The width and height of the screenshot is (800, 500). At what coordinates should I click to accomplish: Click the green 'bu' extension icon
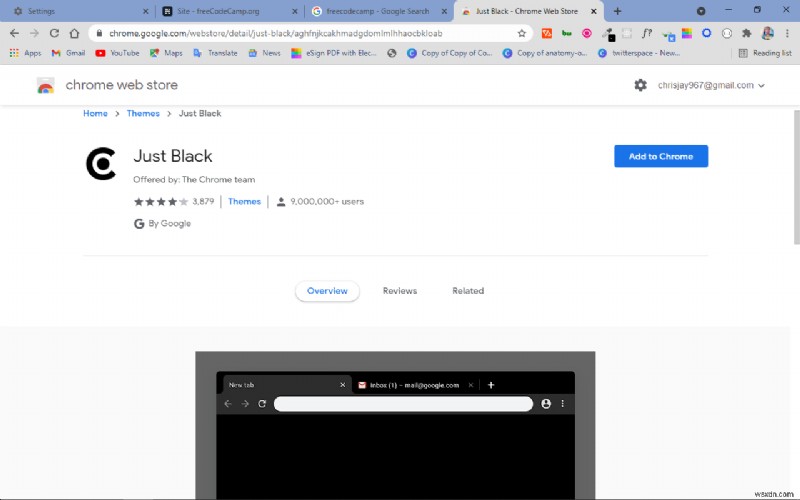[x=566, y=33]
